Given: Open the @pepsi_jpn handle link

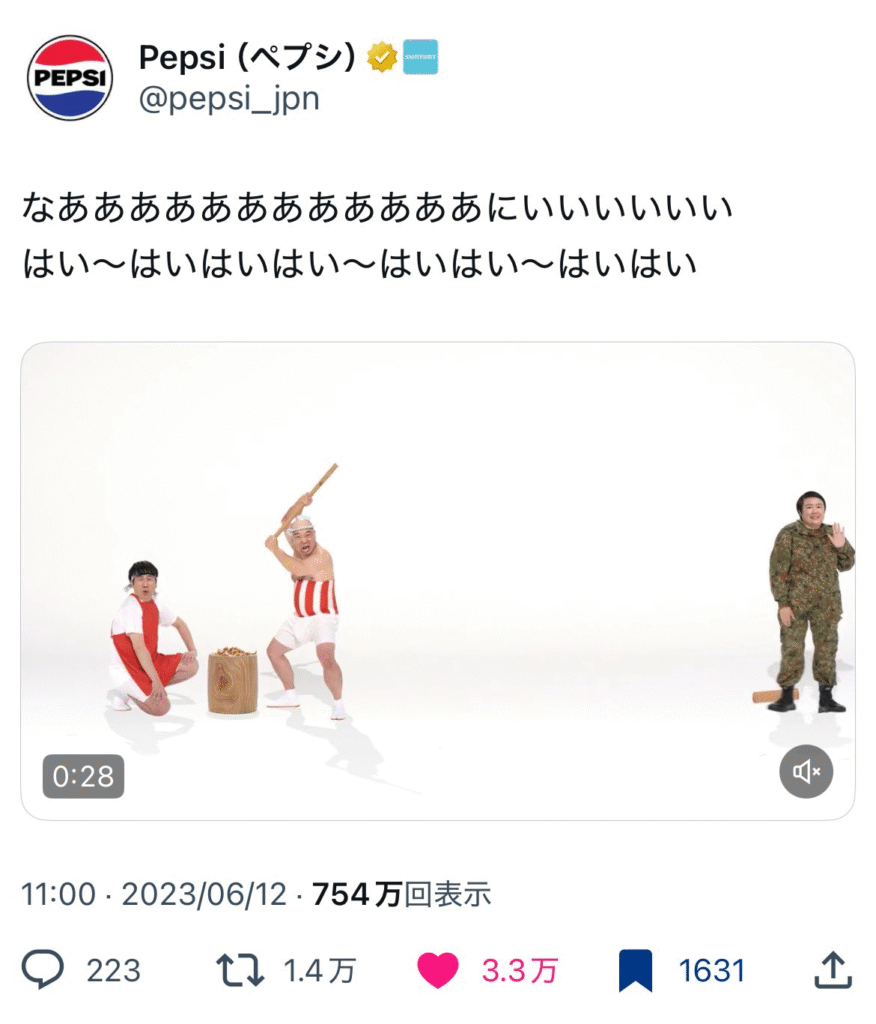Looking at the screenshot, I should 229,99.
